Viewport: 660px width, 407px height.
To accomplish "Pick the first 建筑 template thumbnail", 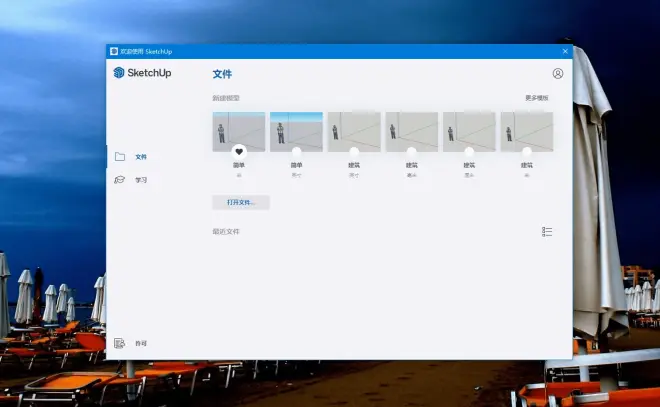I will tap(354, 130).
